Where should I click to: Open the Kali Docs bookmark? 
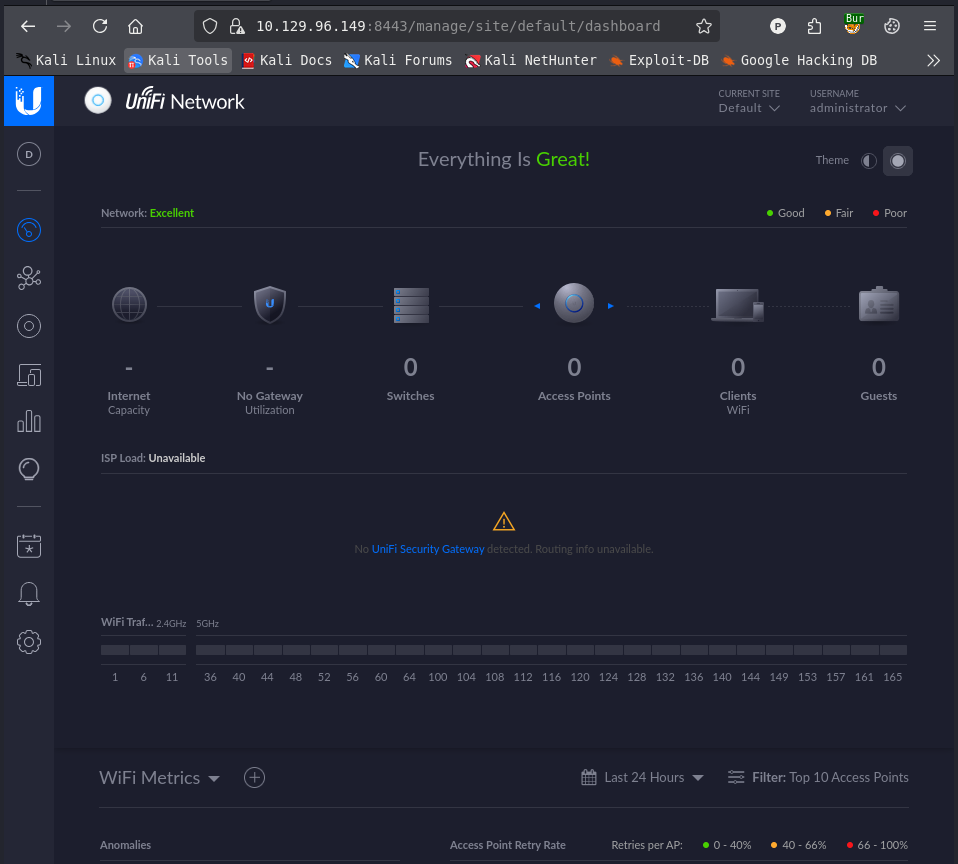pyautogui.click(x=287, y=60)
